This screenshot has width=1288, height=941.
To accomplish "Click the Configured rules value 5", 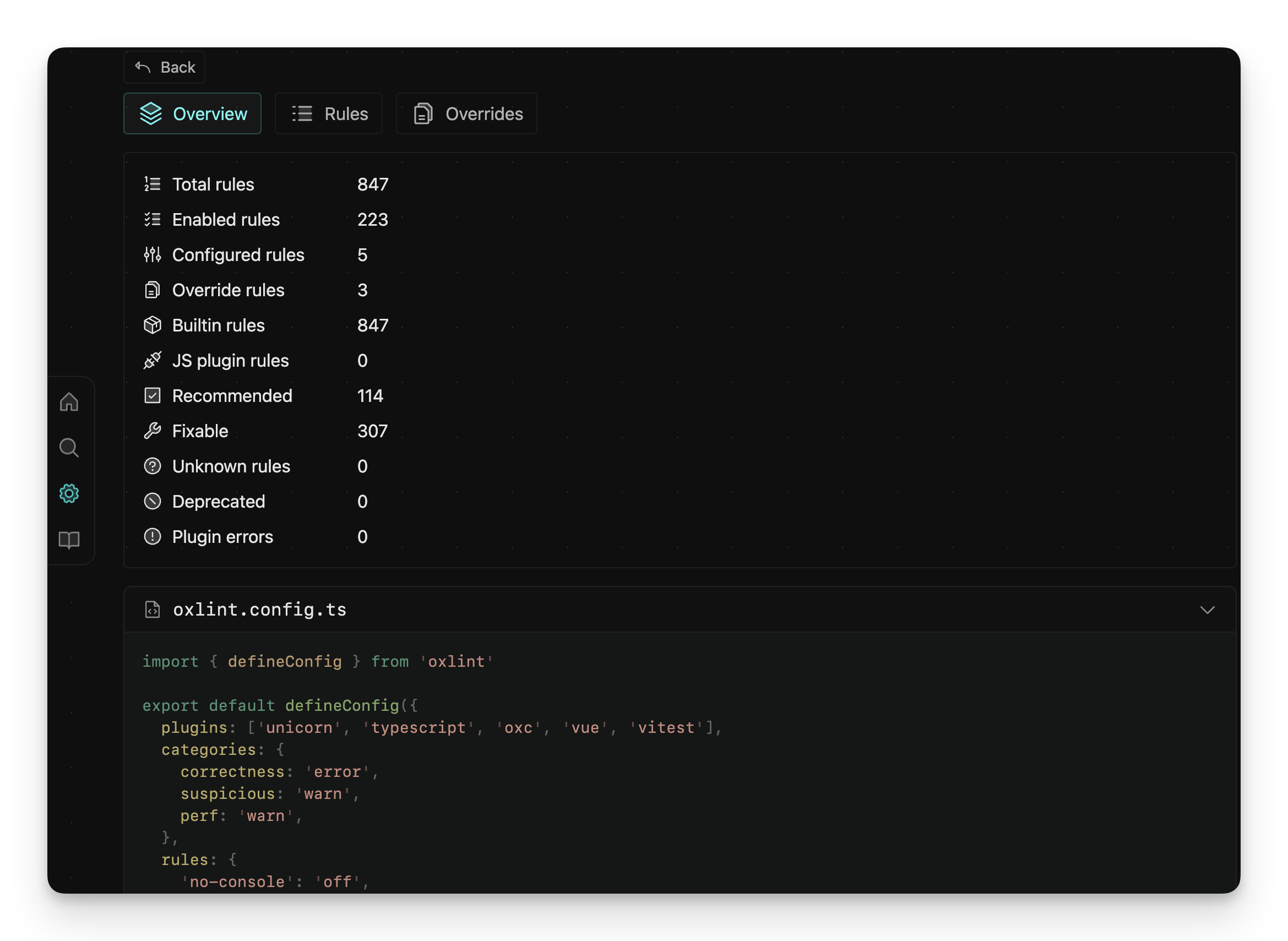I will pos(362,255).
